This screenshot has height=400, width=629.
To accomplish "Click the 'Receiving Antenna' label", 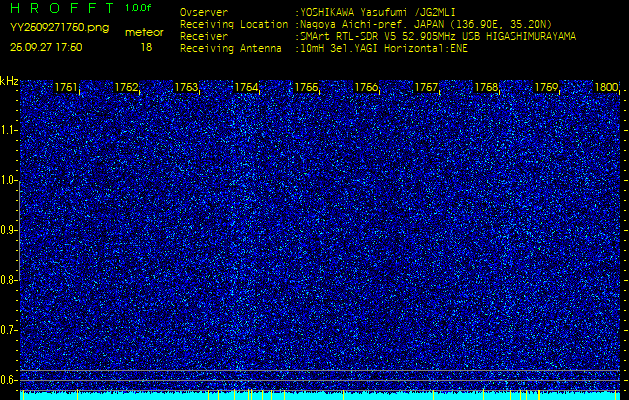I will tap(231, 49).
